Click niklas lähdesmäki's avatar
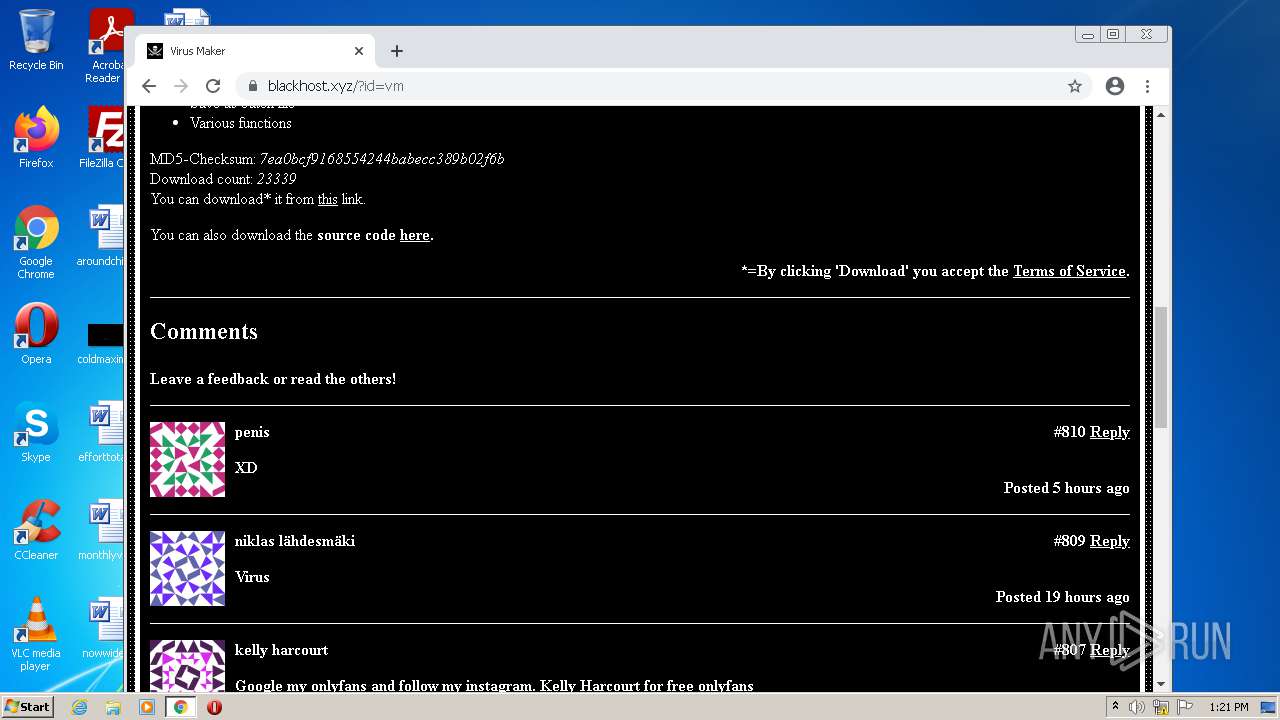 click(x=187, y=568)
